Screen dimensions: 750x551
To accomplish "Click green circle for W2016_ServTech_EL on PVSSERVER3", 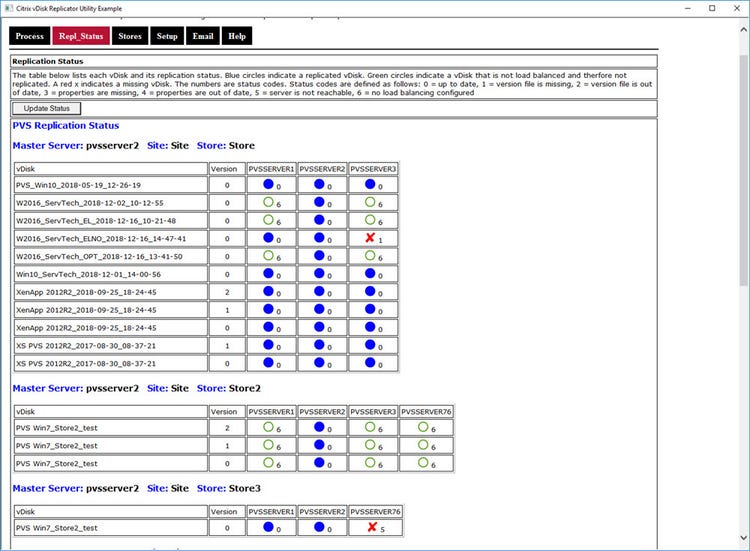I will (370, 220).
